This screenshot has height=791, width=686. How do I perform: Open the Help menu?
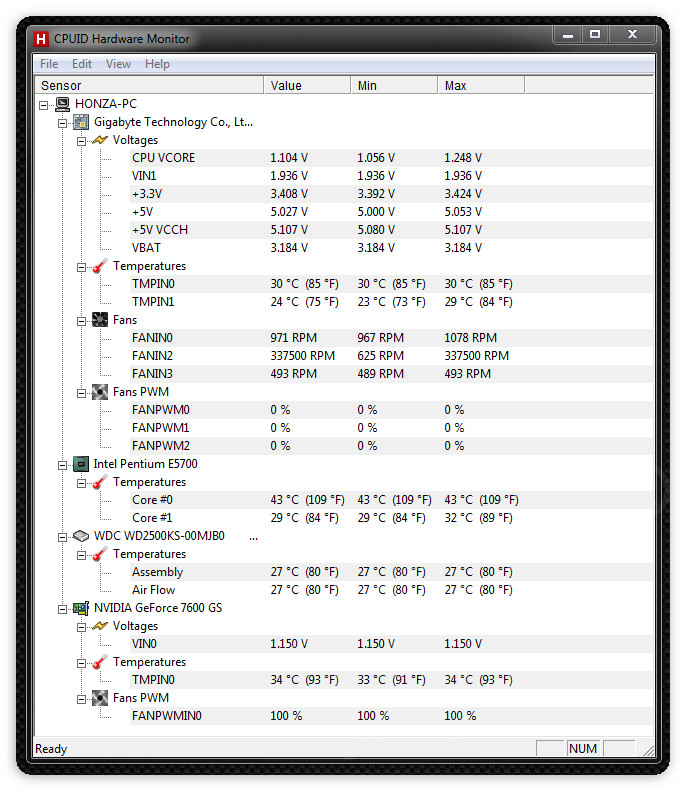[157, 64]
